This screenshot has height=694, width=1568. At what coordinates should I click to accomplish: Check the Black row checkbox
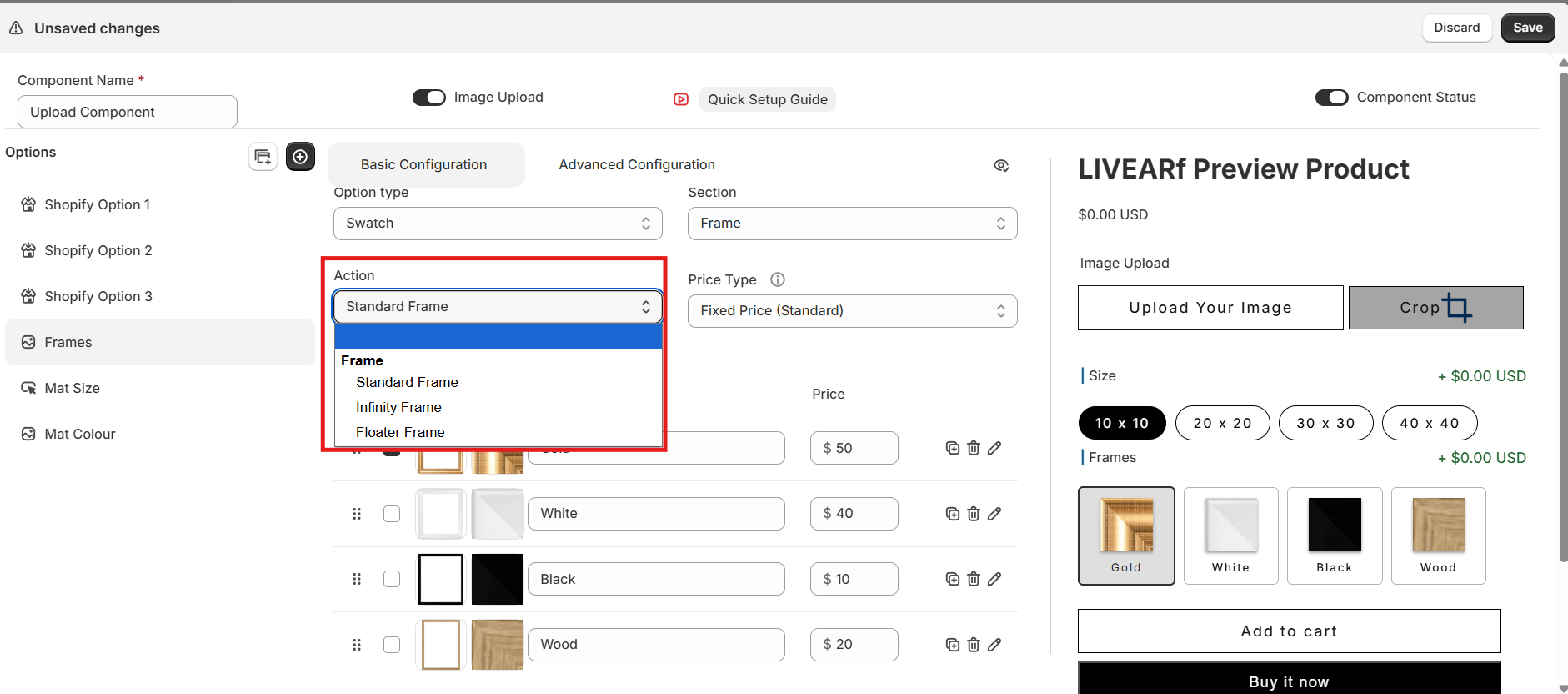point(392,579)
